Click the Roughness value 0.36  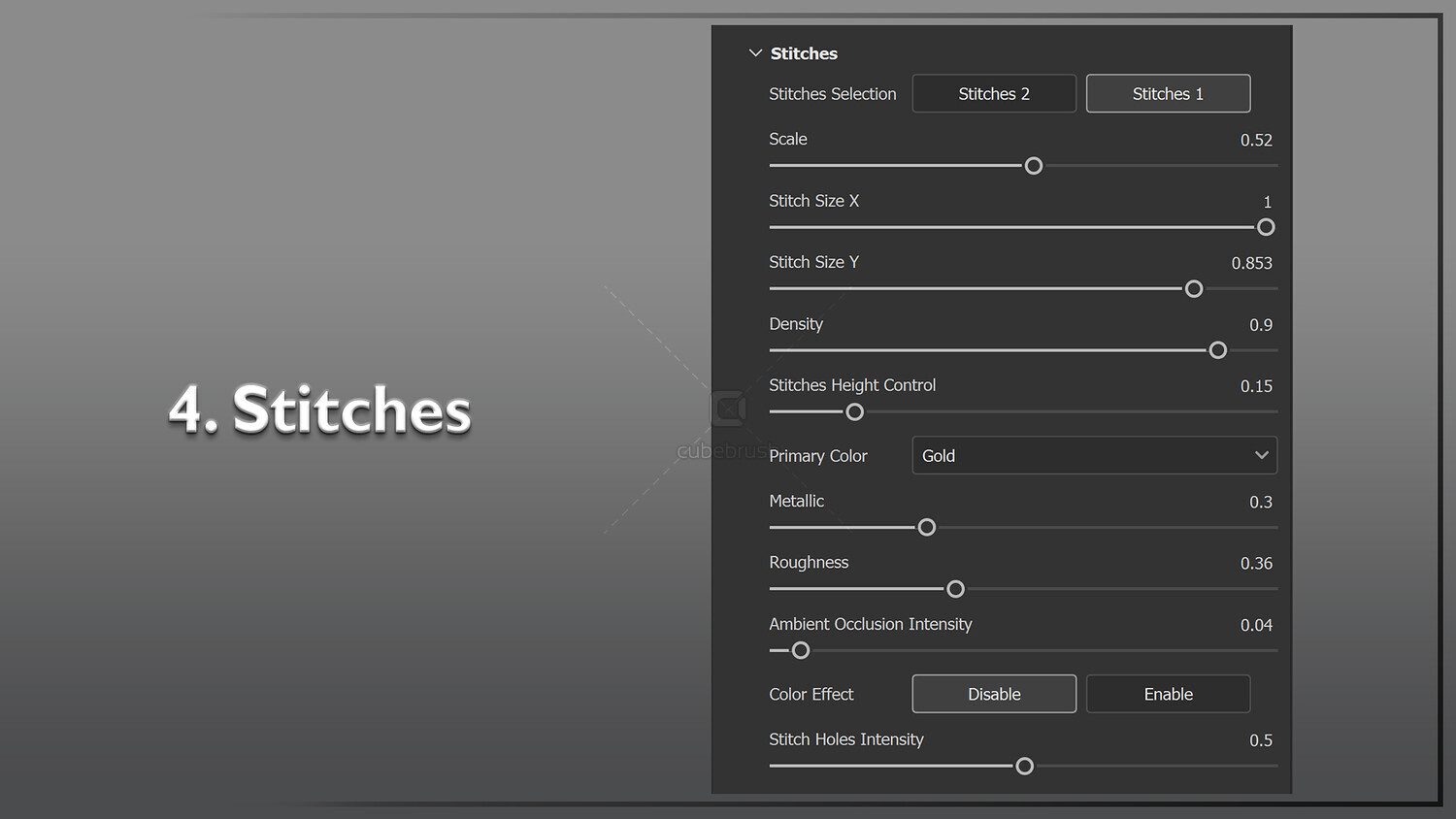click(x=1256, y=563)
